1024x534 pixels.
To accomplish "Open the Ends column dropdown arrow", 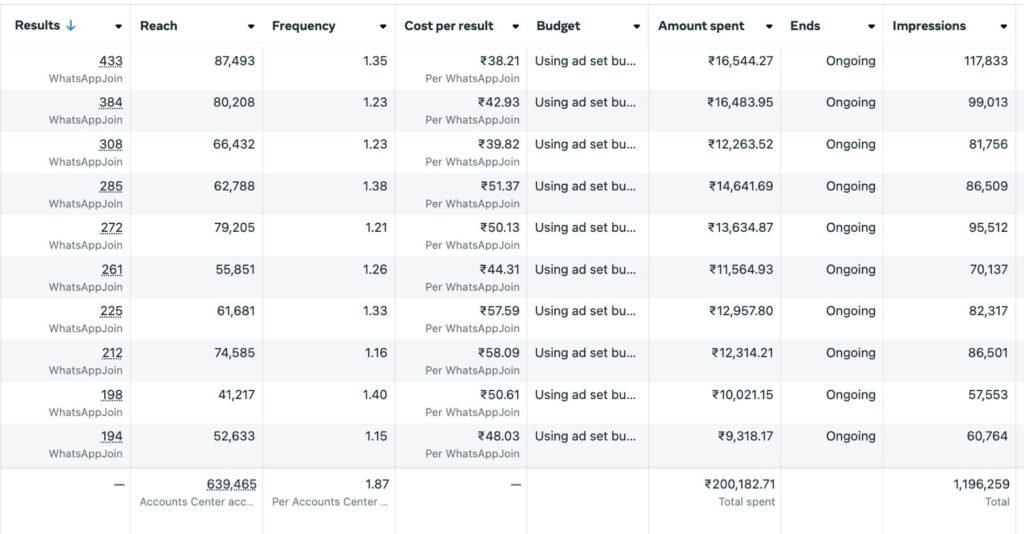I will (871, 27).
